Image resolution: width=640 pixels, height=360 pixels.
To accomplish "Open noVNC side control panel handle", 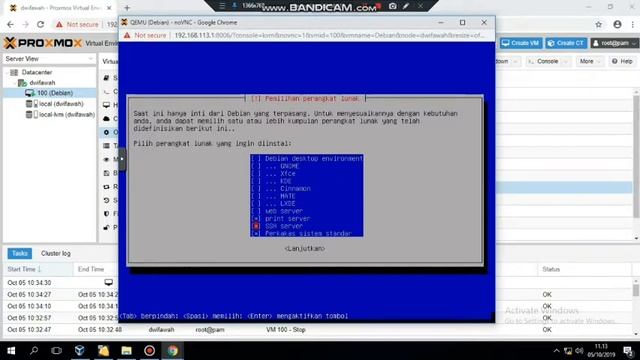I will [122, 159].
